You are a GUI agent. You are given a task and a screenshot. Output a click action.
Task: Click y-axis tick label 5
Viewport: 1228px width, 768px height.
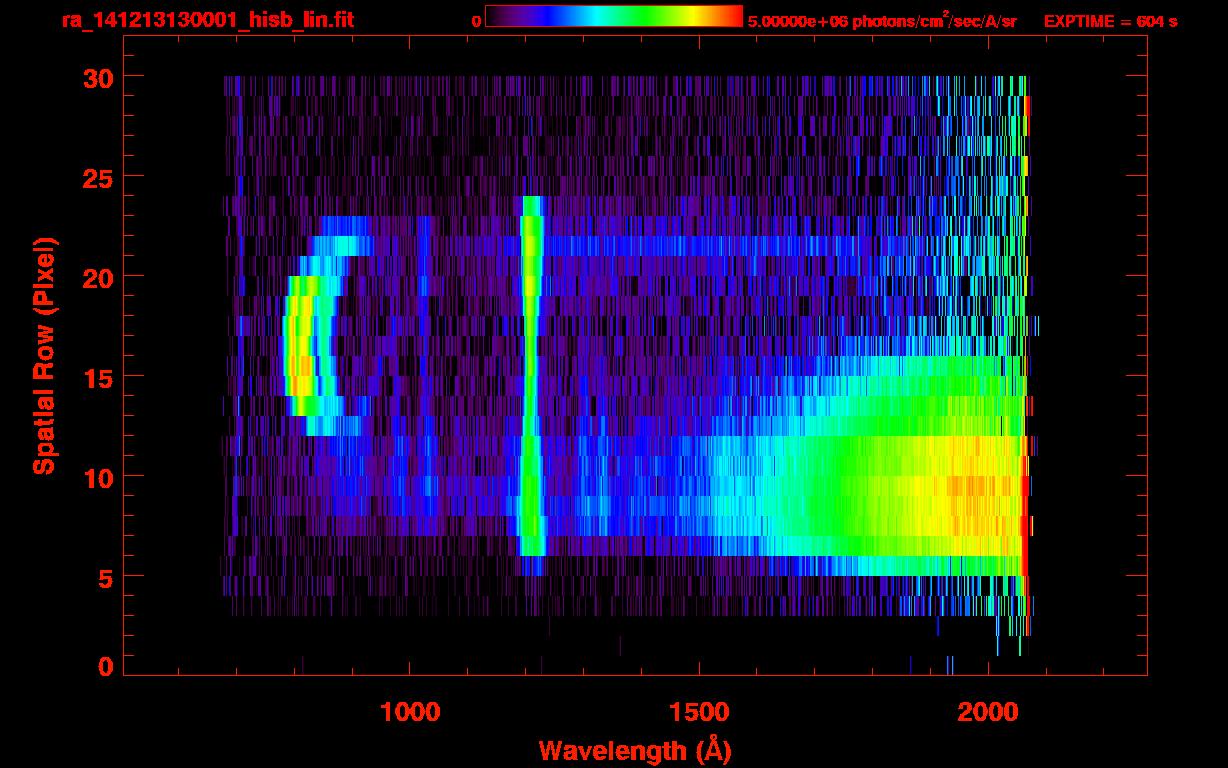[106, 577]
